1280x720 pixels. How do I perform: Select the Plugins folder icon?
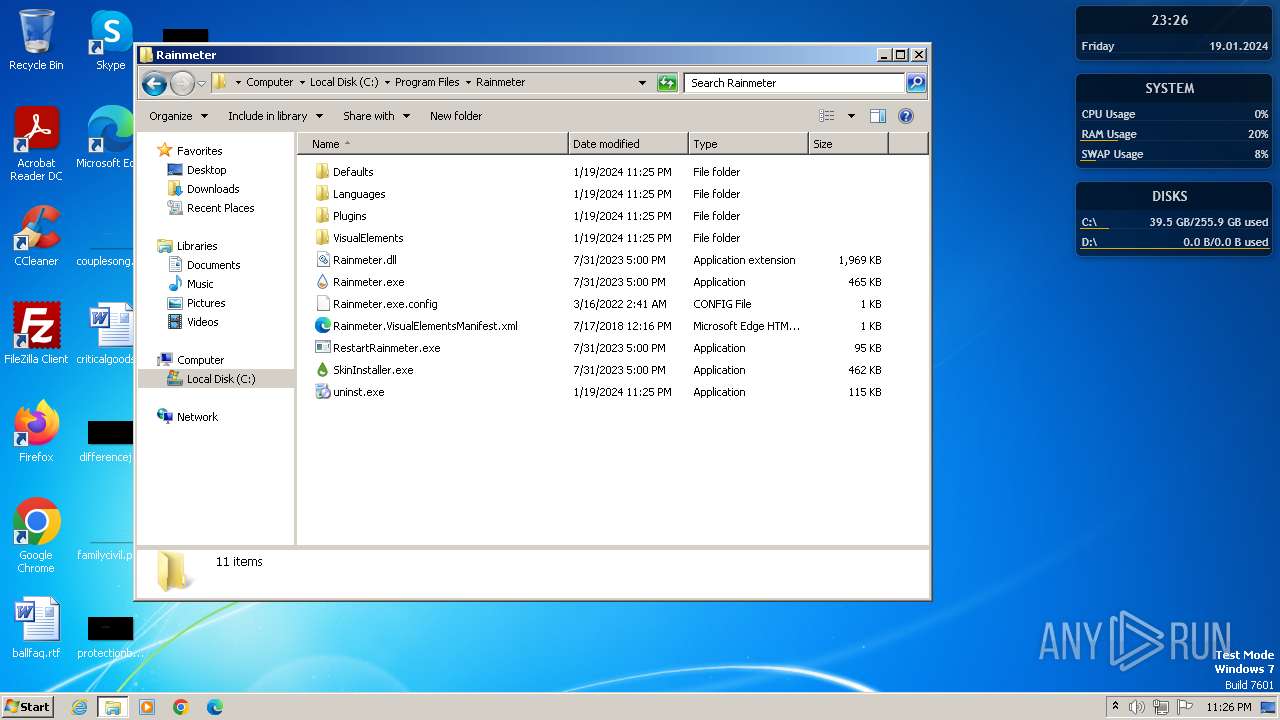[322, 216]
